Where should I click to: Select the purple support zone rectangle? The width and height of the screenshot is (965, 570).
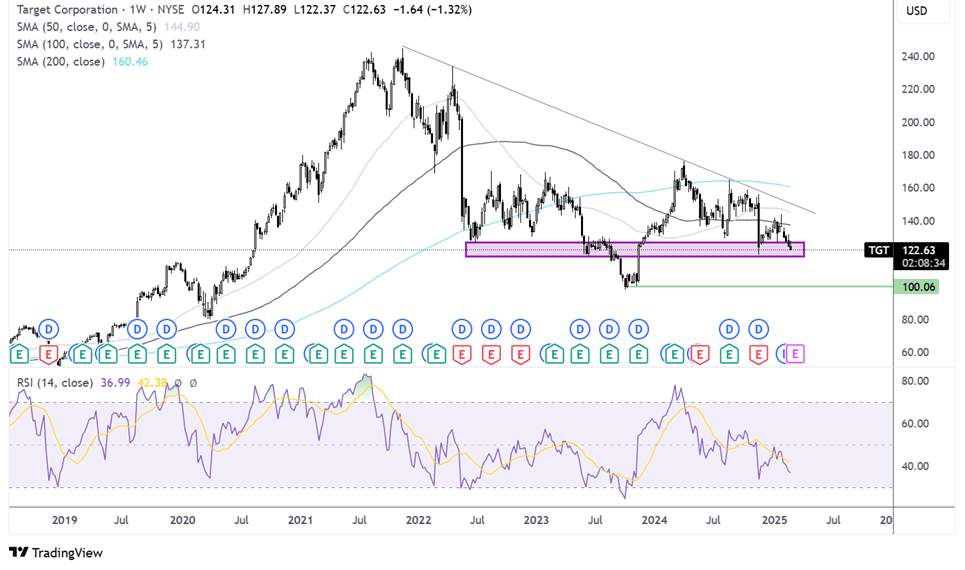[635, 249]
